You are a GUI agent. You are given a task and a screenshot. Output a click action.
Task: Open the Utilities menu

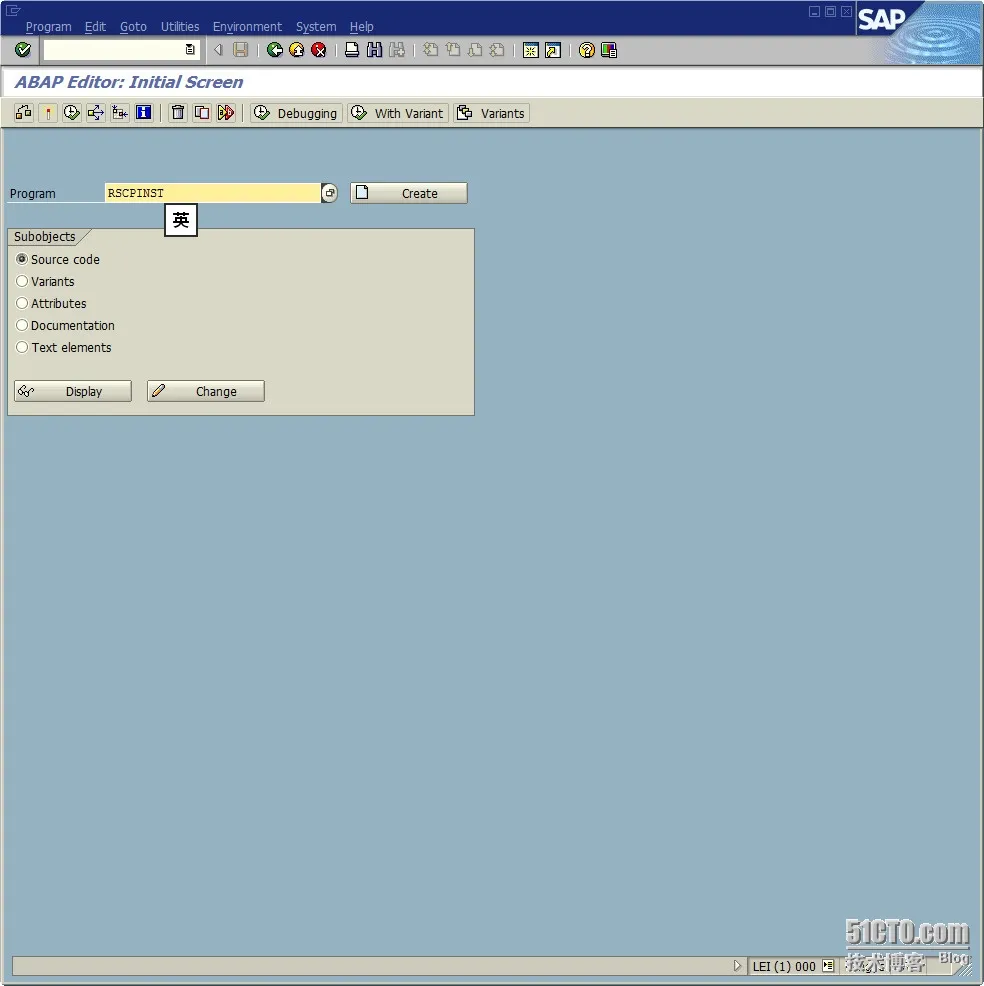point(180,26)
